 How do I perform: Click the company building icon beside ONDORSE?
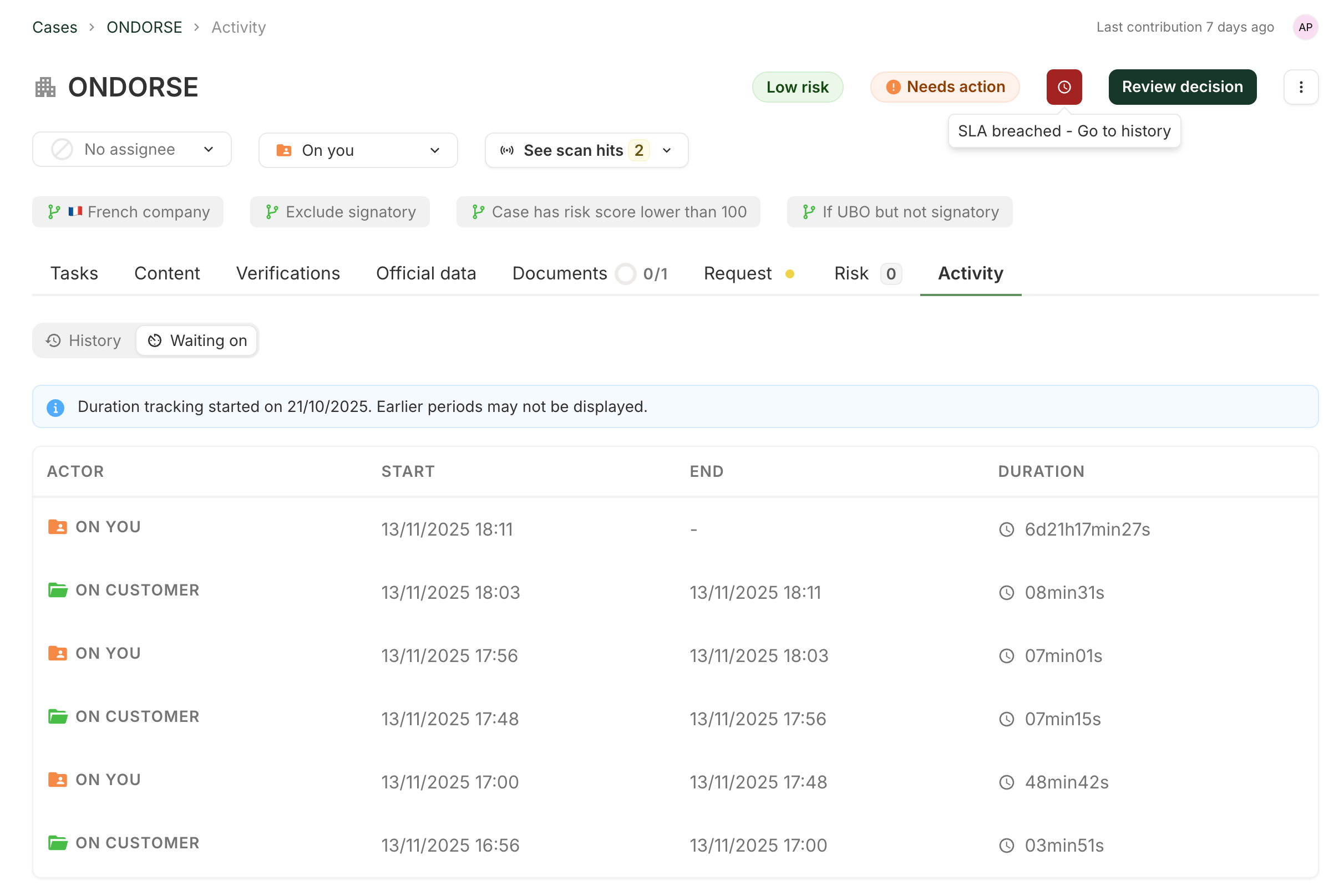coord(45,88)
